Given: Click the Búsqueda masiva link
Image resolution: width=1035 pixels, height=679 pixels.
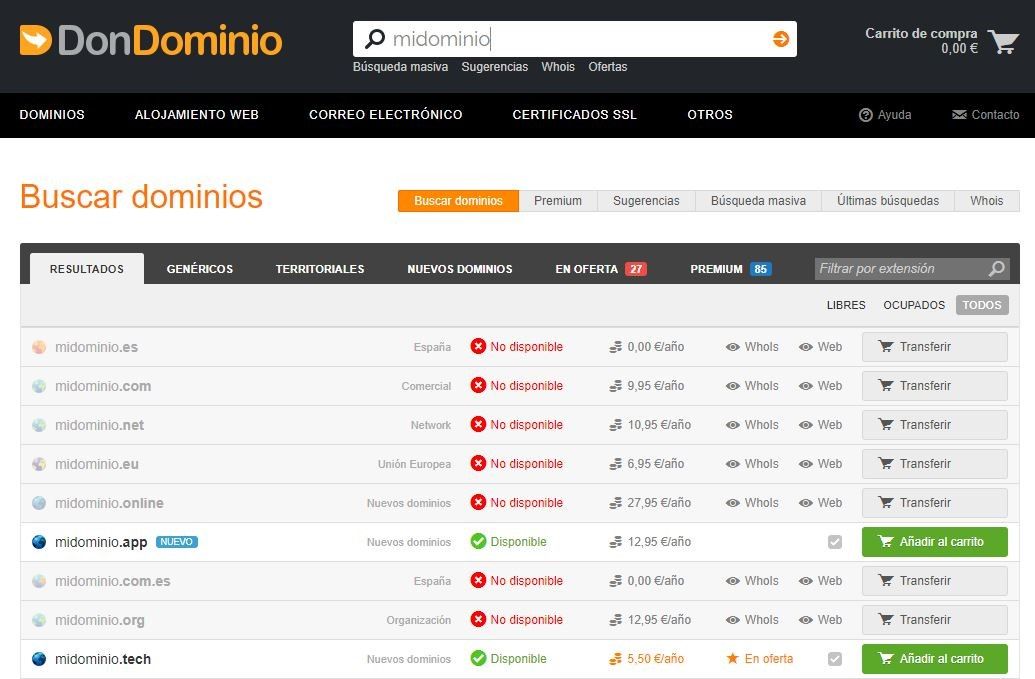Looking at the screenshot, I should pos(399,66).
